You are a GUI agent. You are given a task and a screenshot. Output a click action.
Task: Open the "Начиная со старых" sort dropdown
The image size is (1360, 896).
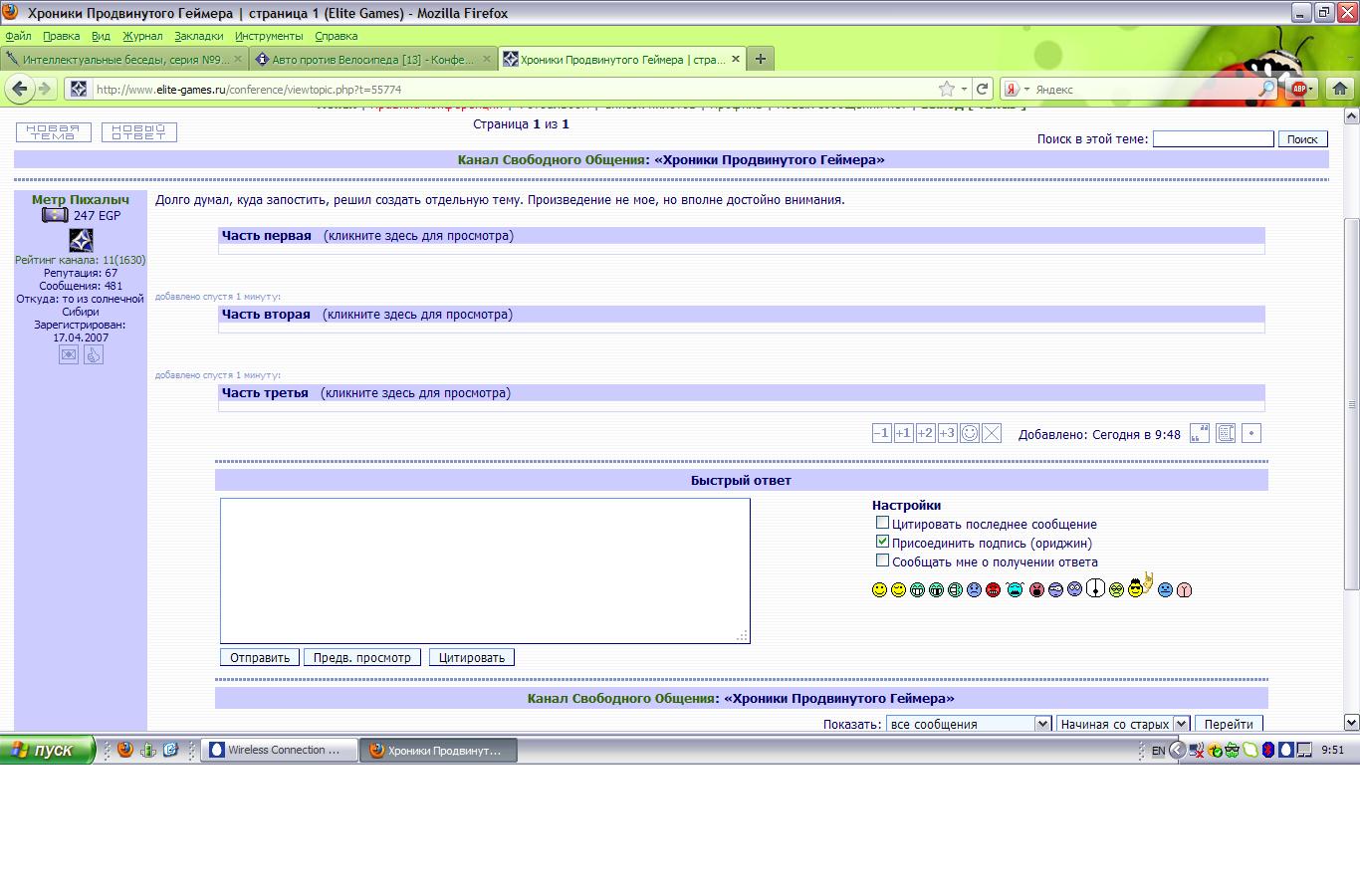(1123, 724)
